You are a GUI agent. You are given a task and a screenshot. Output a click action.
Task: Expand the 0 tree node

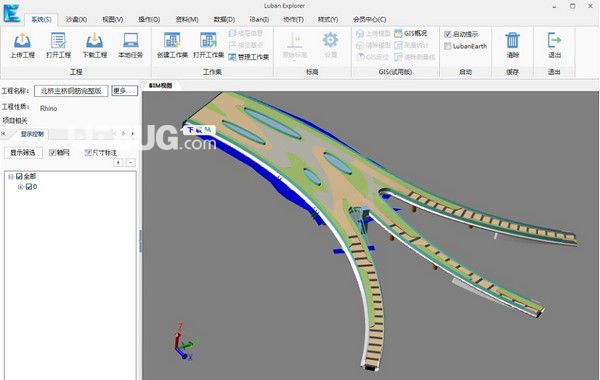(x=21, y=187)
